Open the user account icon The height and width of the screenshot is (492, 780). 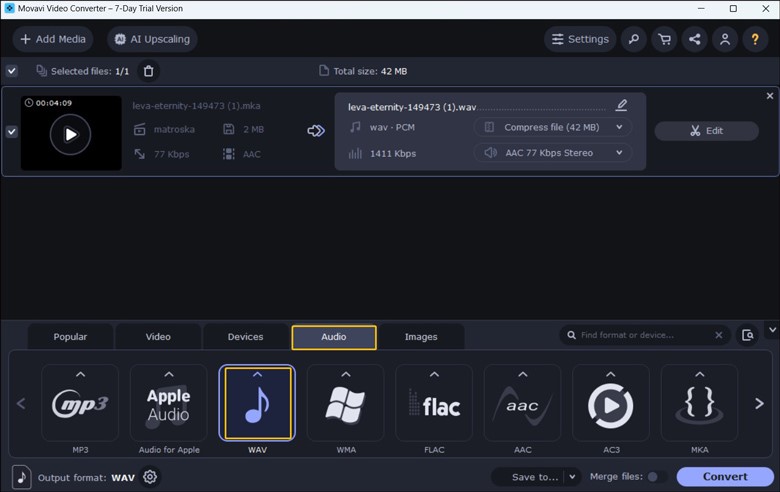(x=725, y=39)
